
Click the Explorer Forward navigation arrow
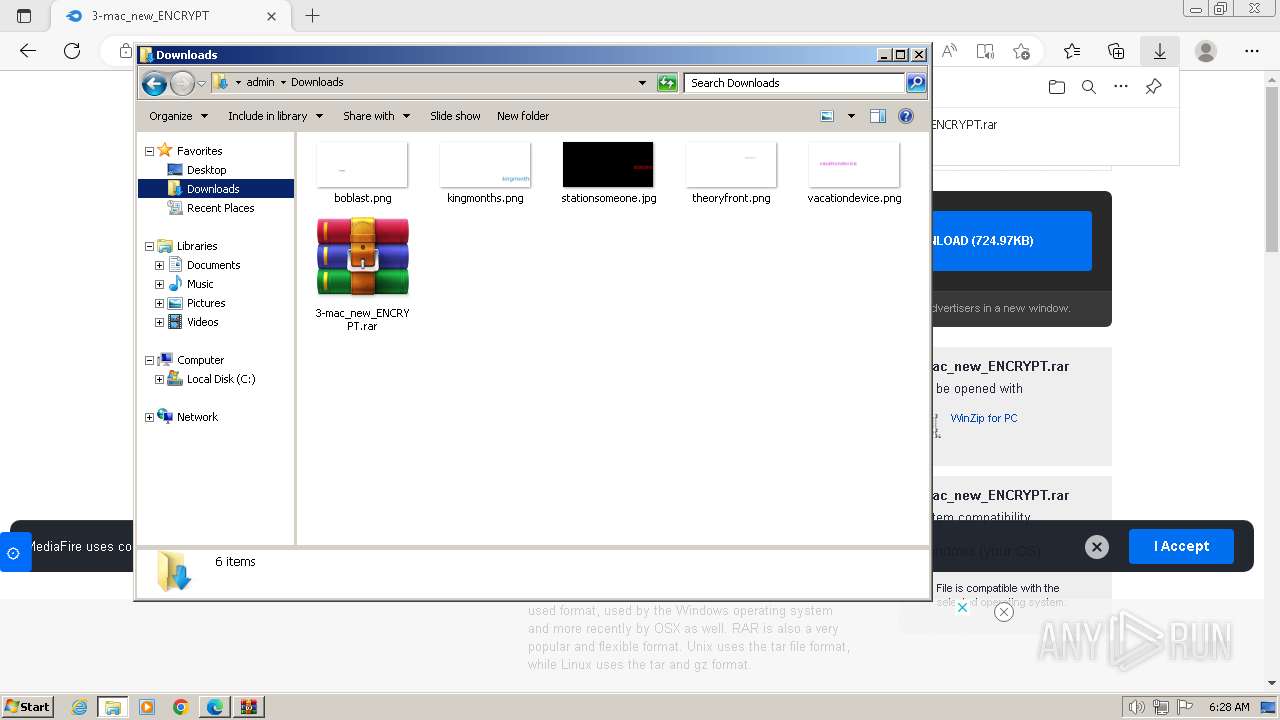(182, 83)
